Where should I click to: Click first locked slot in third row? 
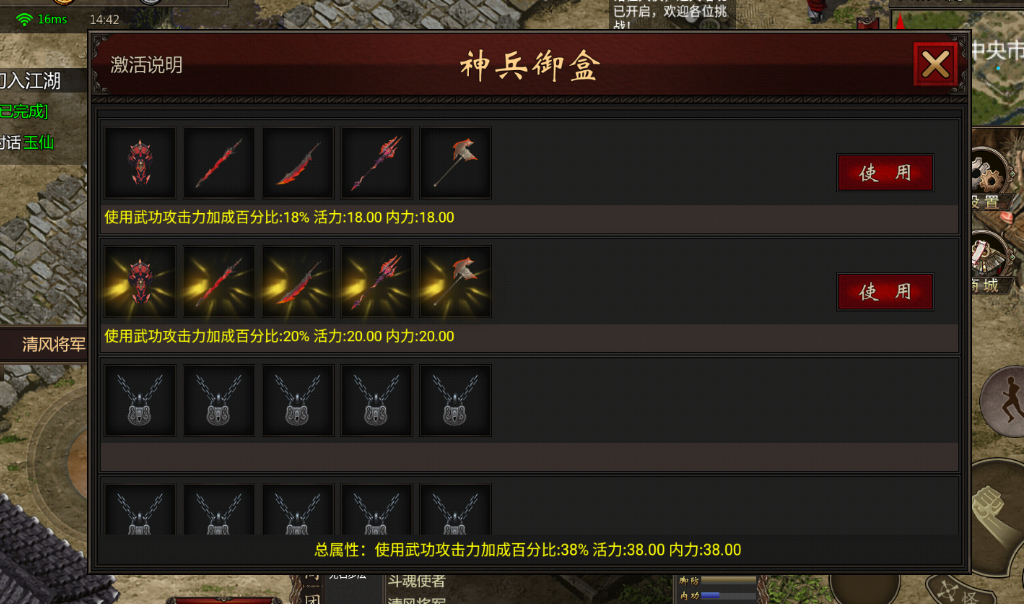(x=140, y=400)
